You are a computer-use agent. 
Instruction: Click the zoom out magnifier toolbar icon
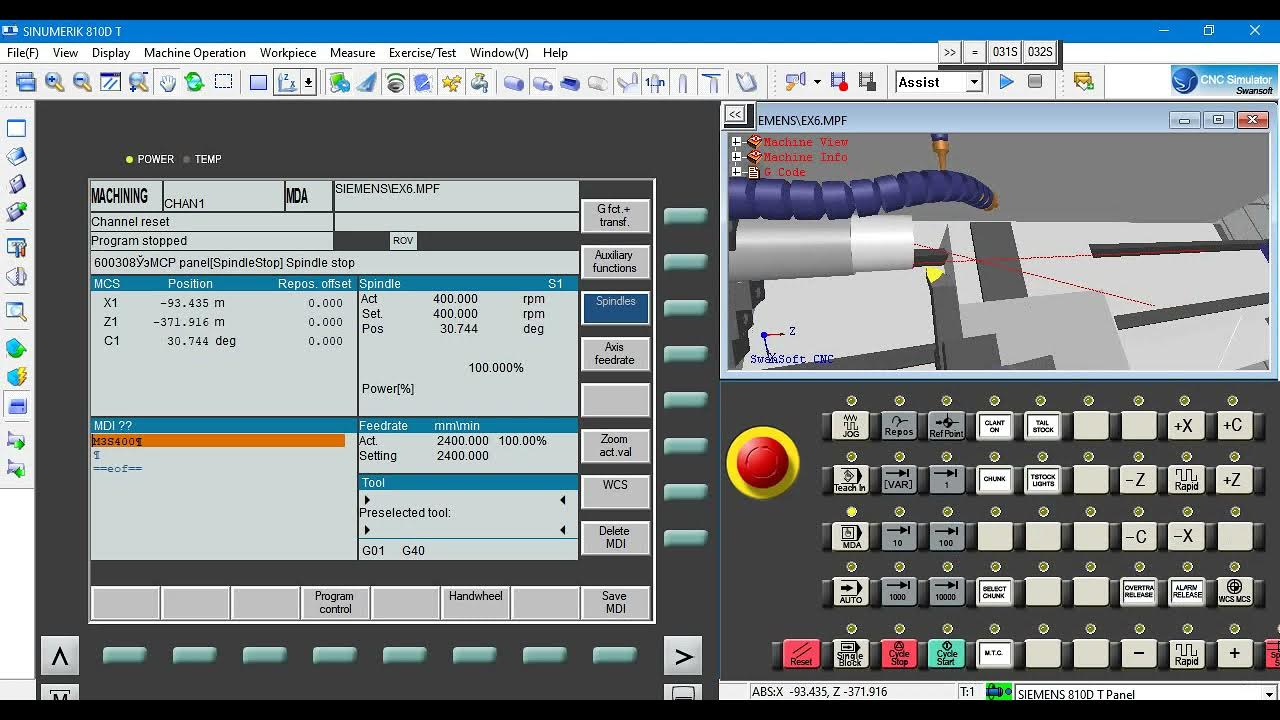click(82, 83)
